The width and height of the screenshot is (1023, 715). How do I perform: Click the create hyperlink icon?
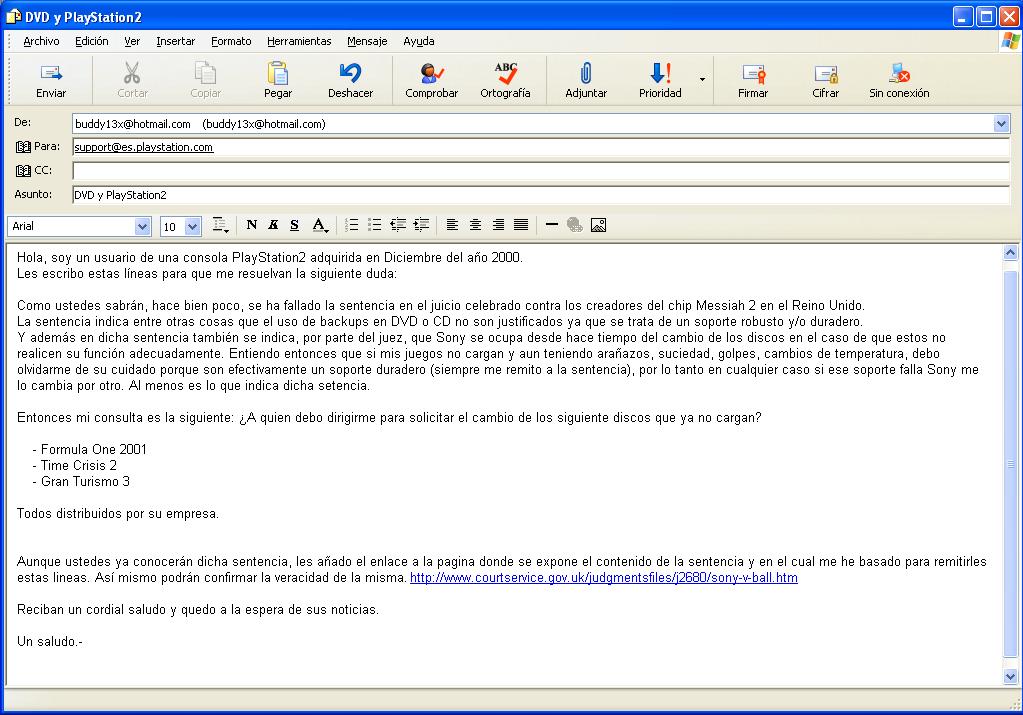(575, 225)
